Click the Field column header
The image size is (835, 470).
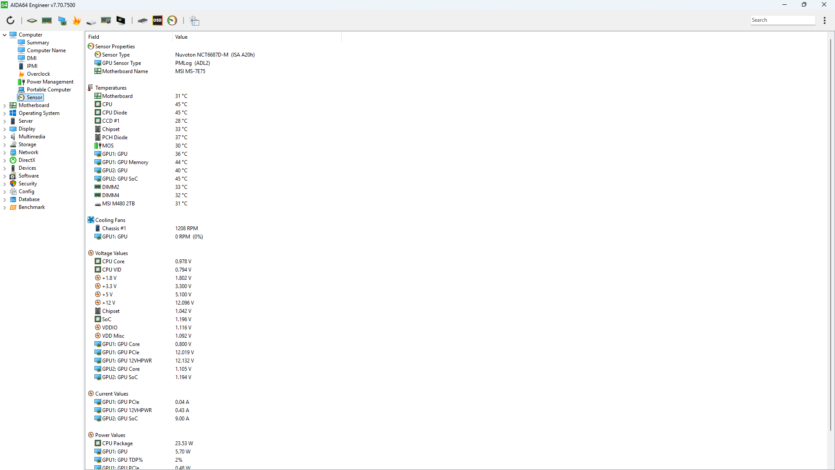pyautogui.click(x=94, y=37)
